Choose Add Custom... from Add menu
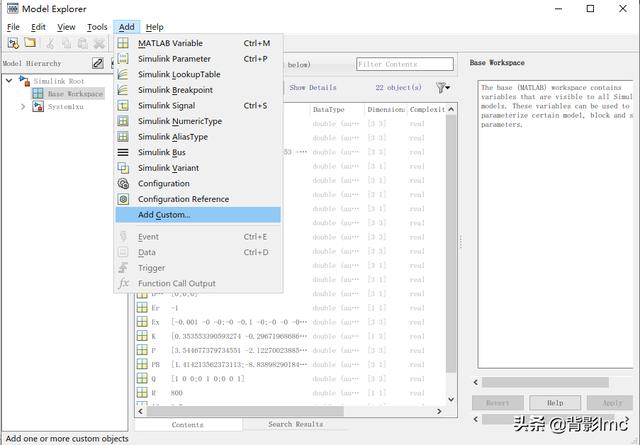Viewport: 640px width, 445px height. tap(198, 215)
